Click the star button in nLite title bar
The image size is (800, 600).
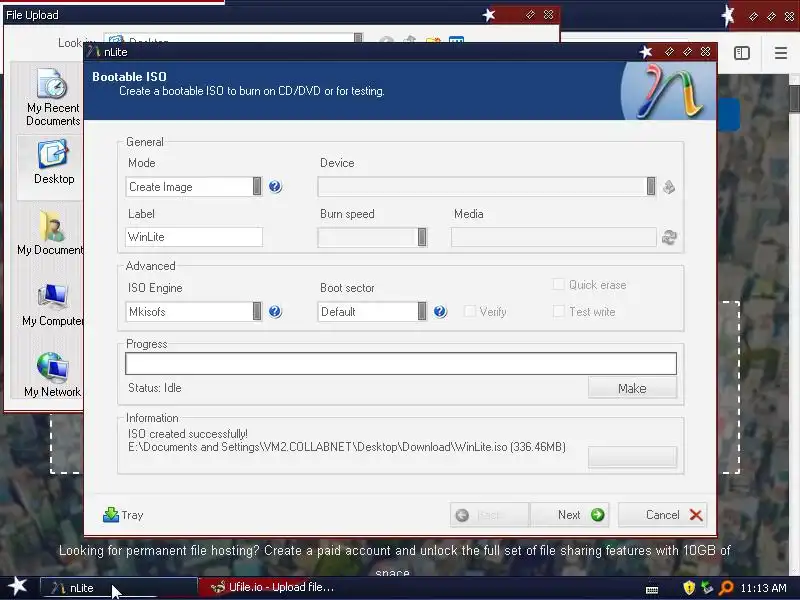coord(646,52)
